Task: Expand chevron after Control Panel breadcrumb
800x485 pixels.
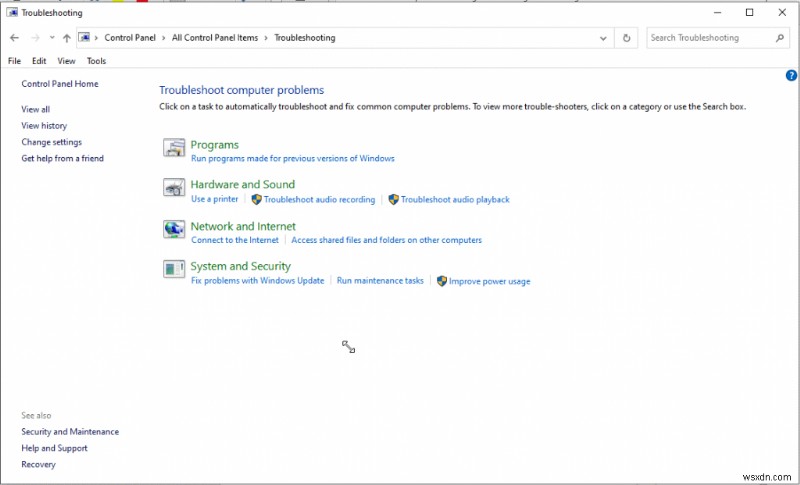Action: point(164,38)
